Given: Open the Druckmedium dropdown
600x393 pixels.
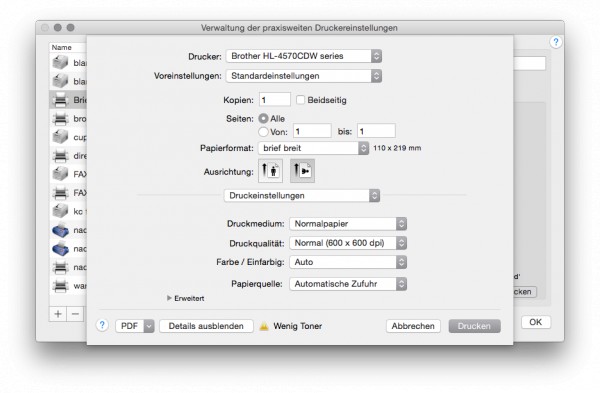Looking at the screenshot, I should (x=348, y=224).
